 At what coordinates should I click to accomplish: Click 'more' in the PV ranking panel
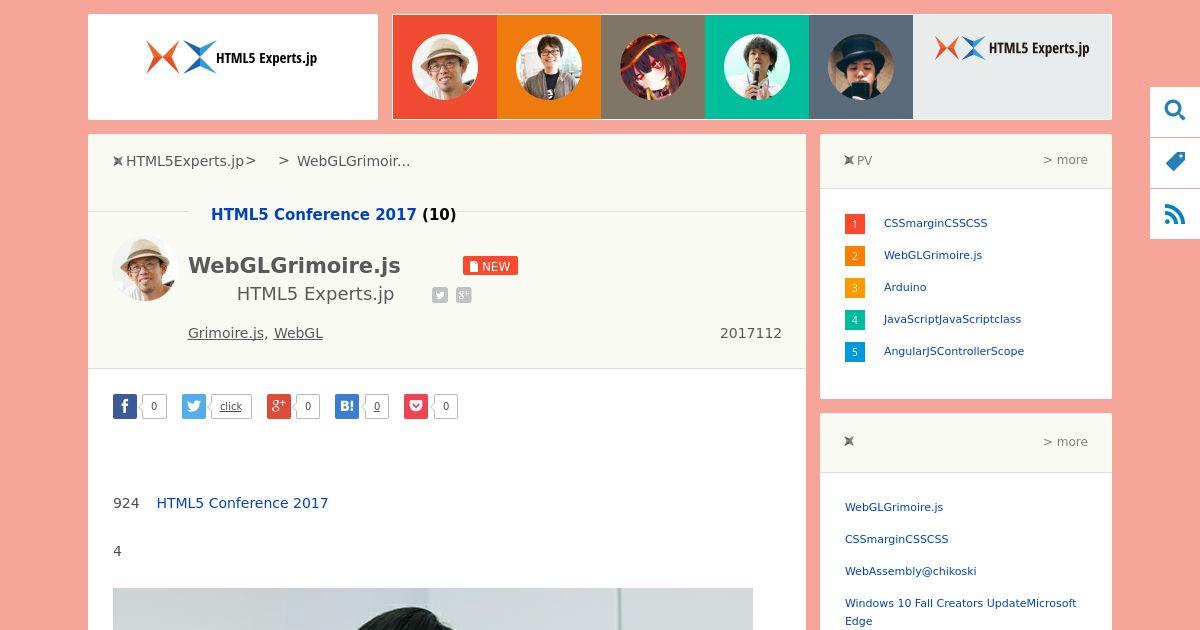click(1065, 160)
